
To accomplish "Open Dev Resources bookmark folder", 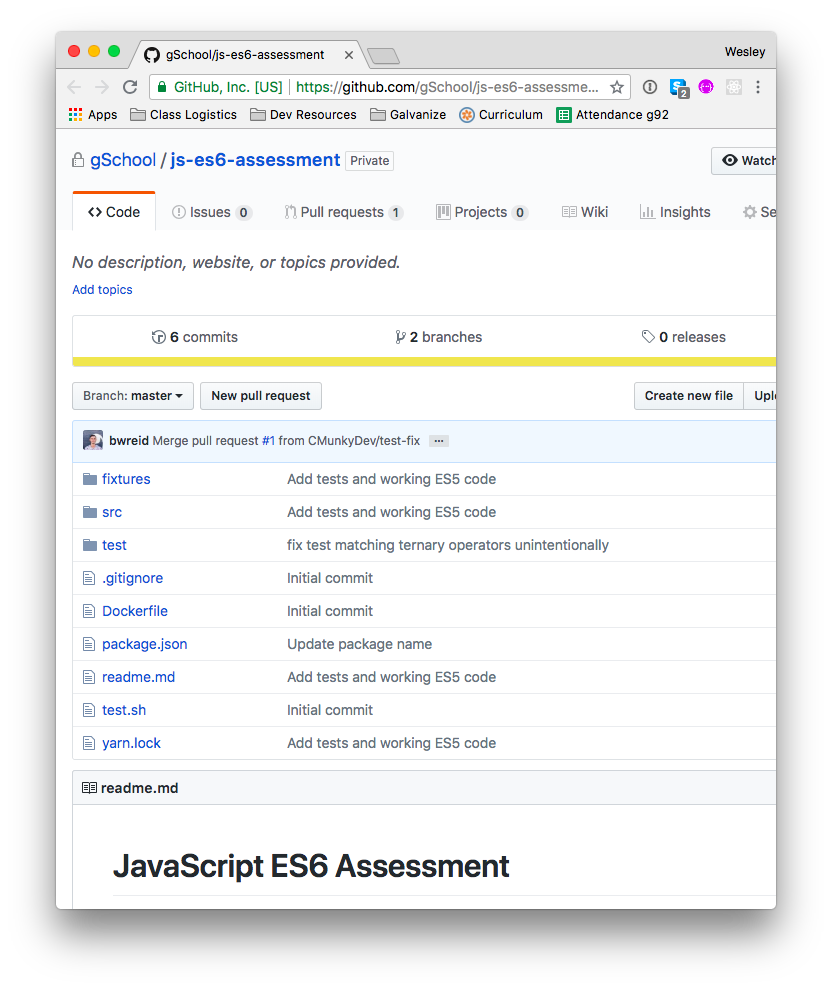I will (x=303, y=115).
